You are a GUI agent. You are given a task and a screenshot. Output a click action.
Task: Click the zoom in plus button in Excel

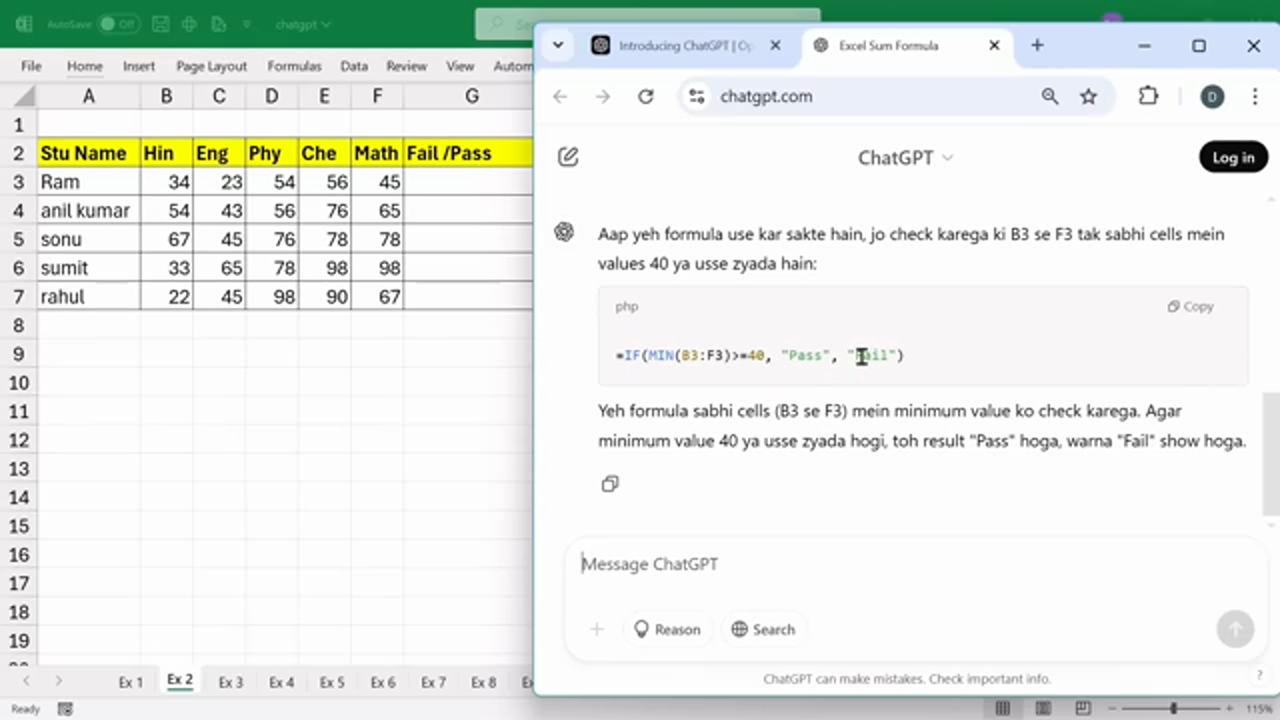[1231, 709]
